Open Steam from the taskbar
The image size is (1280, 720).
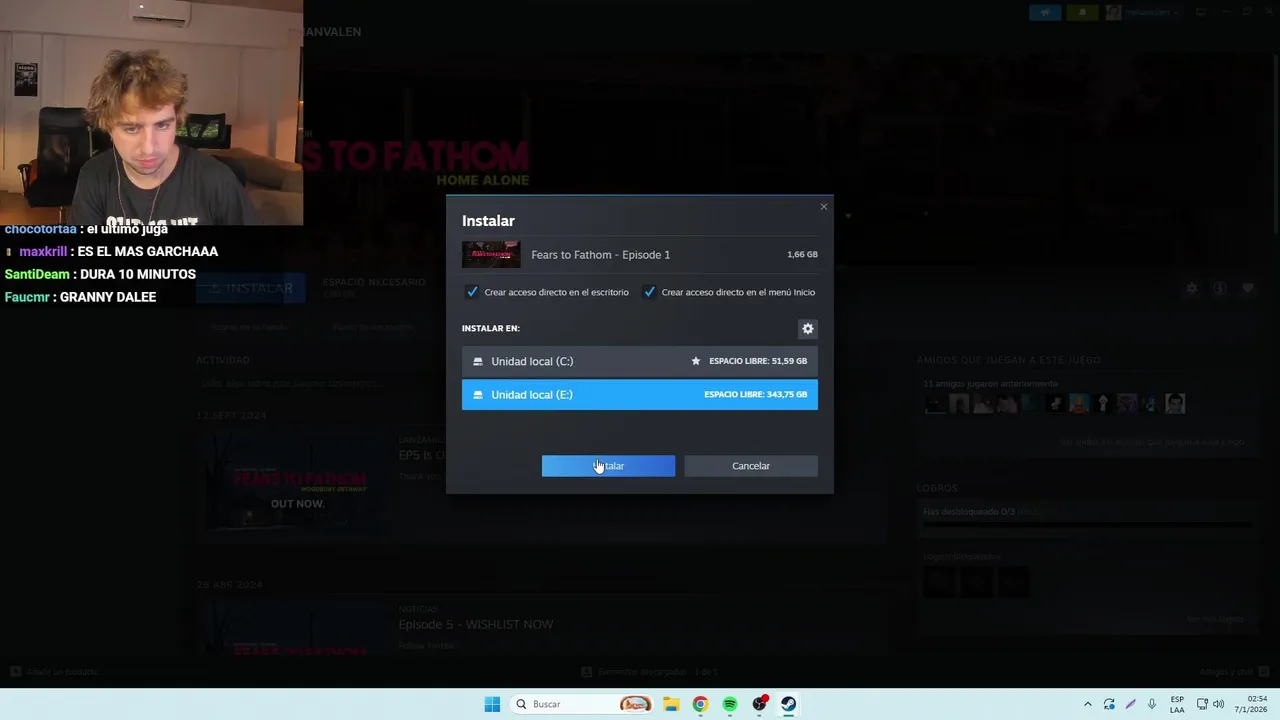789,704
